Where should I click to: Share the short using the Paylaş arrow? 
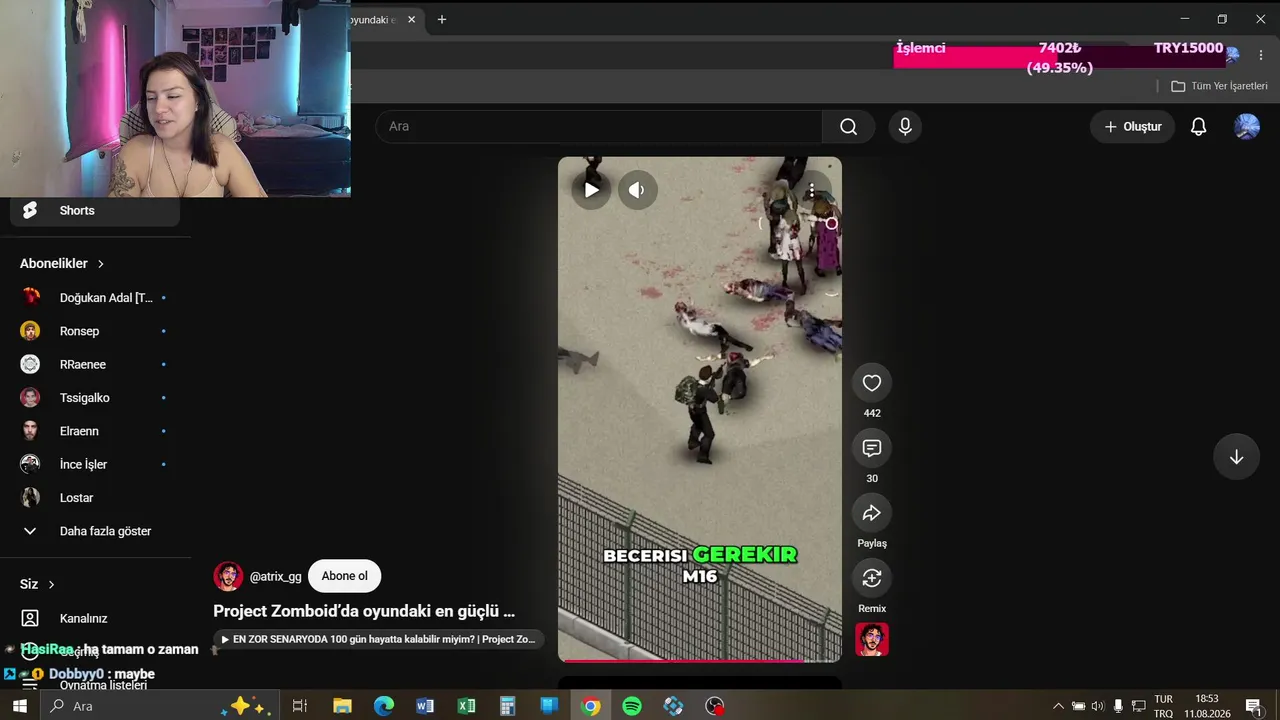872,513
